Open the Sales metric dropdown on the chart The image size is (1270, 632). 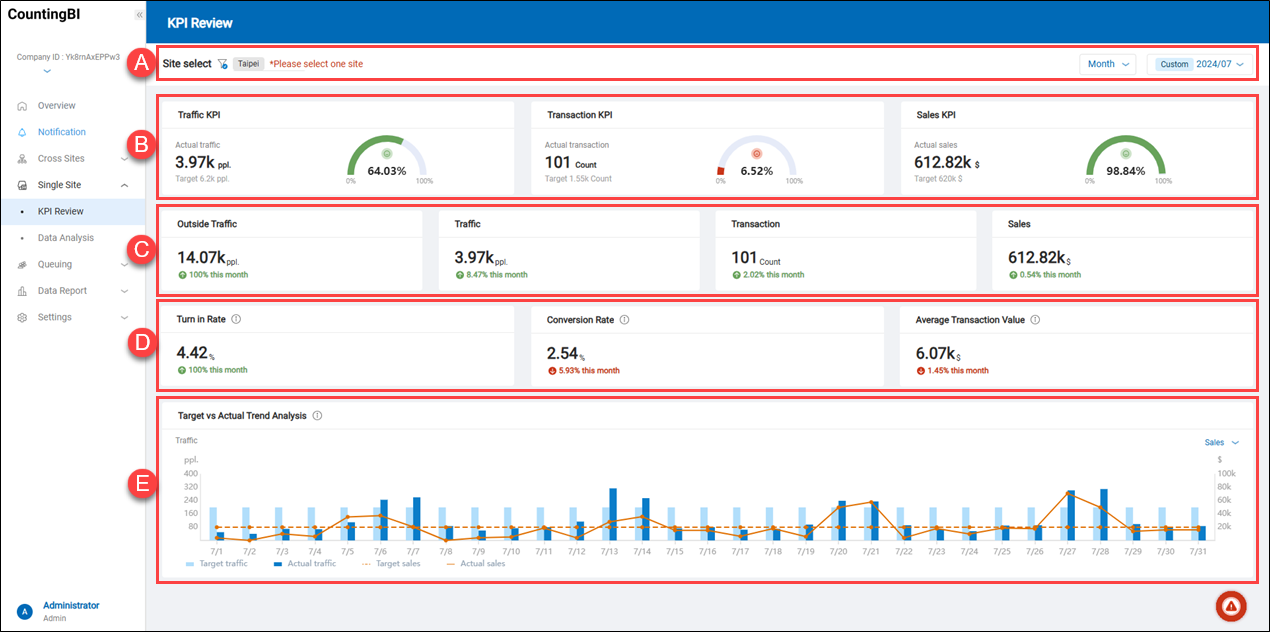point(1220,441)
